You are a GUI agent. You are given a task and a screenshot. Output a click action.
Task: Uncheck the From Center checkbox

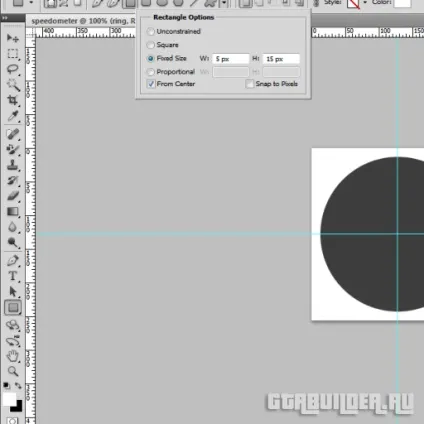coord(151,84)
